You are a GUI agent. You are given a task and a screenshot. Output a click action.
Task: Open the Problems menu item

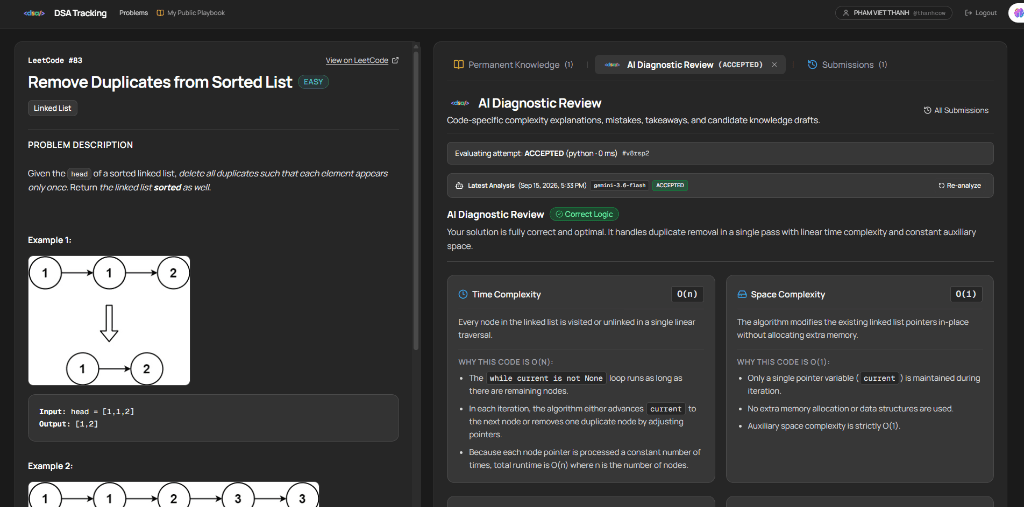point(133,13)
